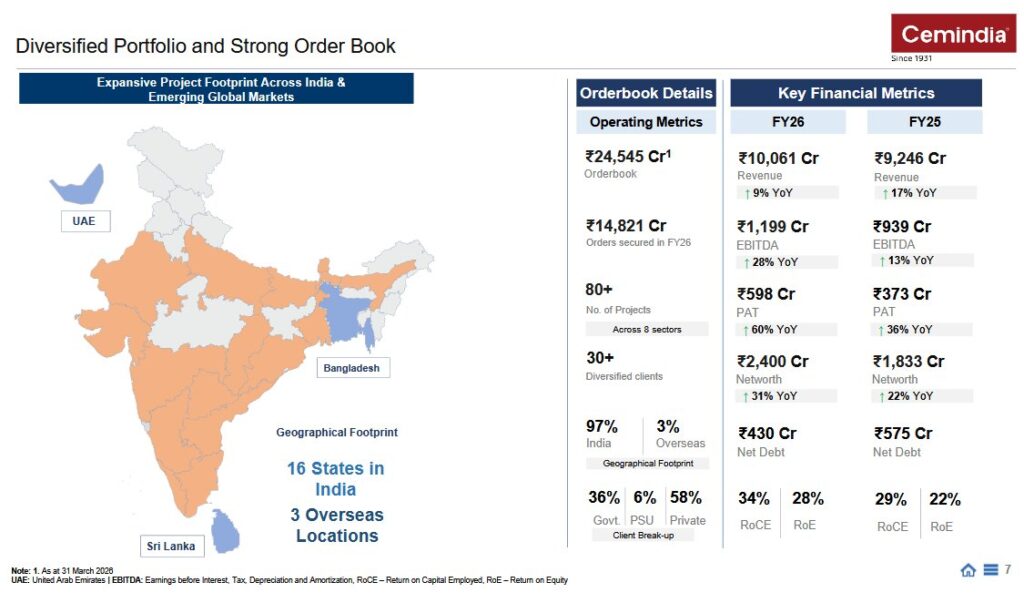Click the Client Break-up label
1024x603 pixels.
[643, 535]
